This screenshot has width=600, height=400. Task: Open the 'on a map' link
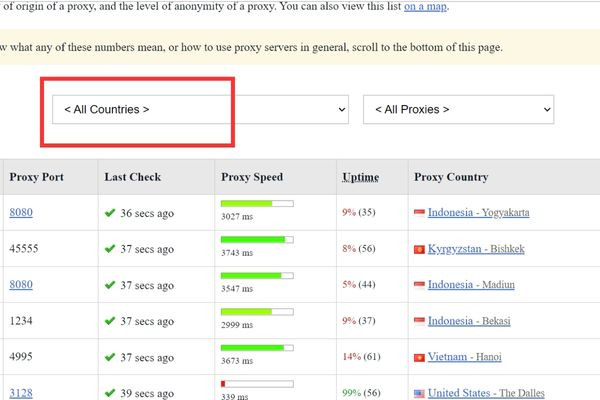(425, 7)
